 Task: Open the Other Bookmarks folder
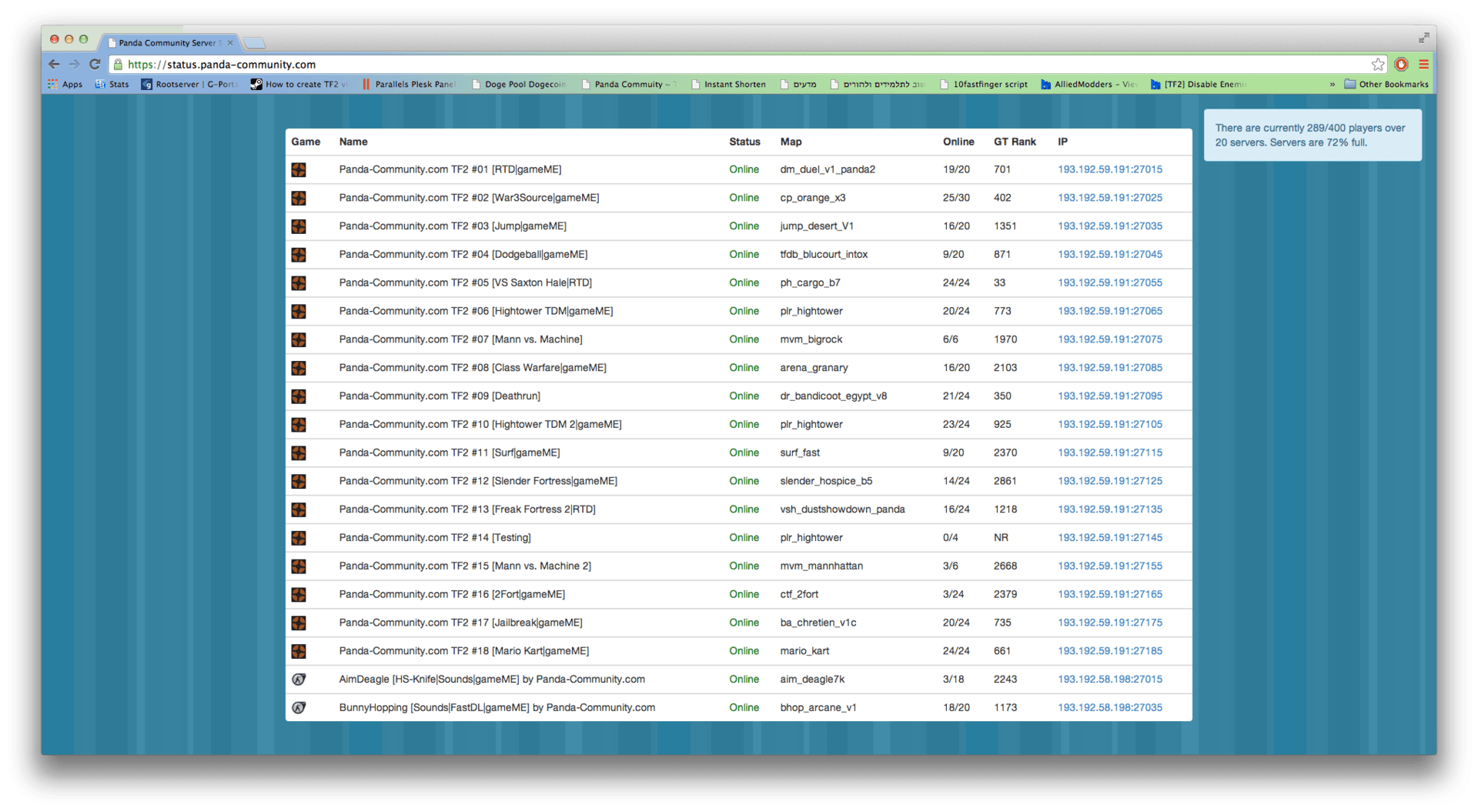click(x=1386, y=85)
